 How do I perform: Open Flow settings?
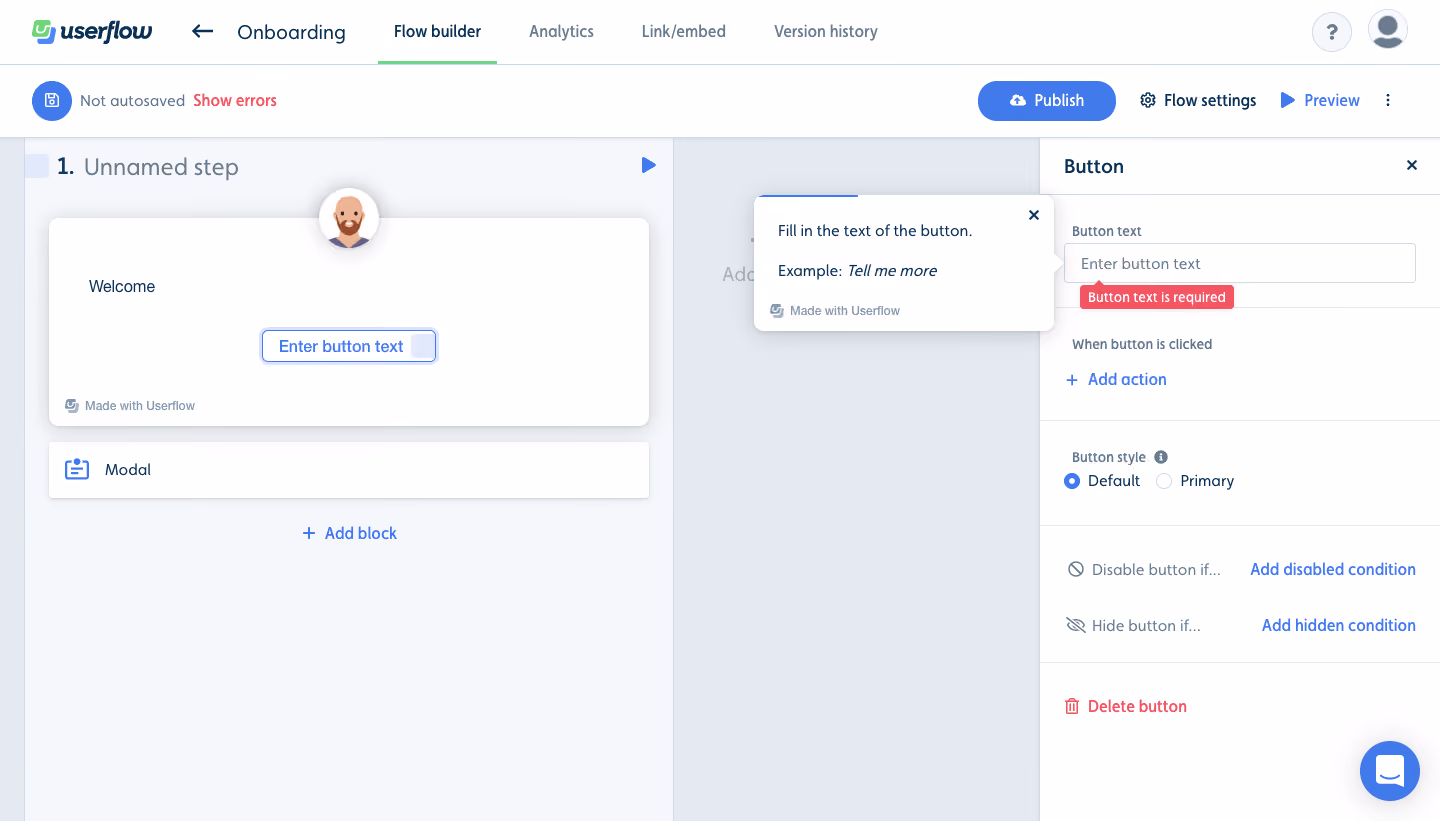(x=1198, y=100)
